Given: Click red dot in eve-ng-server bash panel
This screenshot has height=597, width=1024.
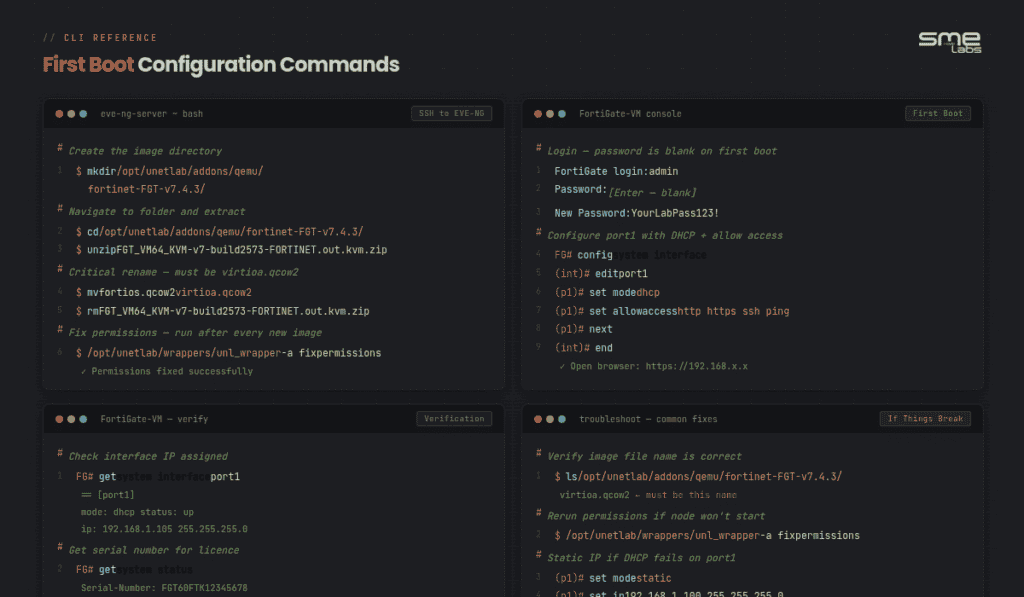Looking at the screenshot, I should click(59, 114).
